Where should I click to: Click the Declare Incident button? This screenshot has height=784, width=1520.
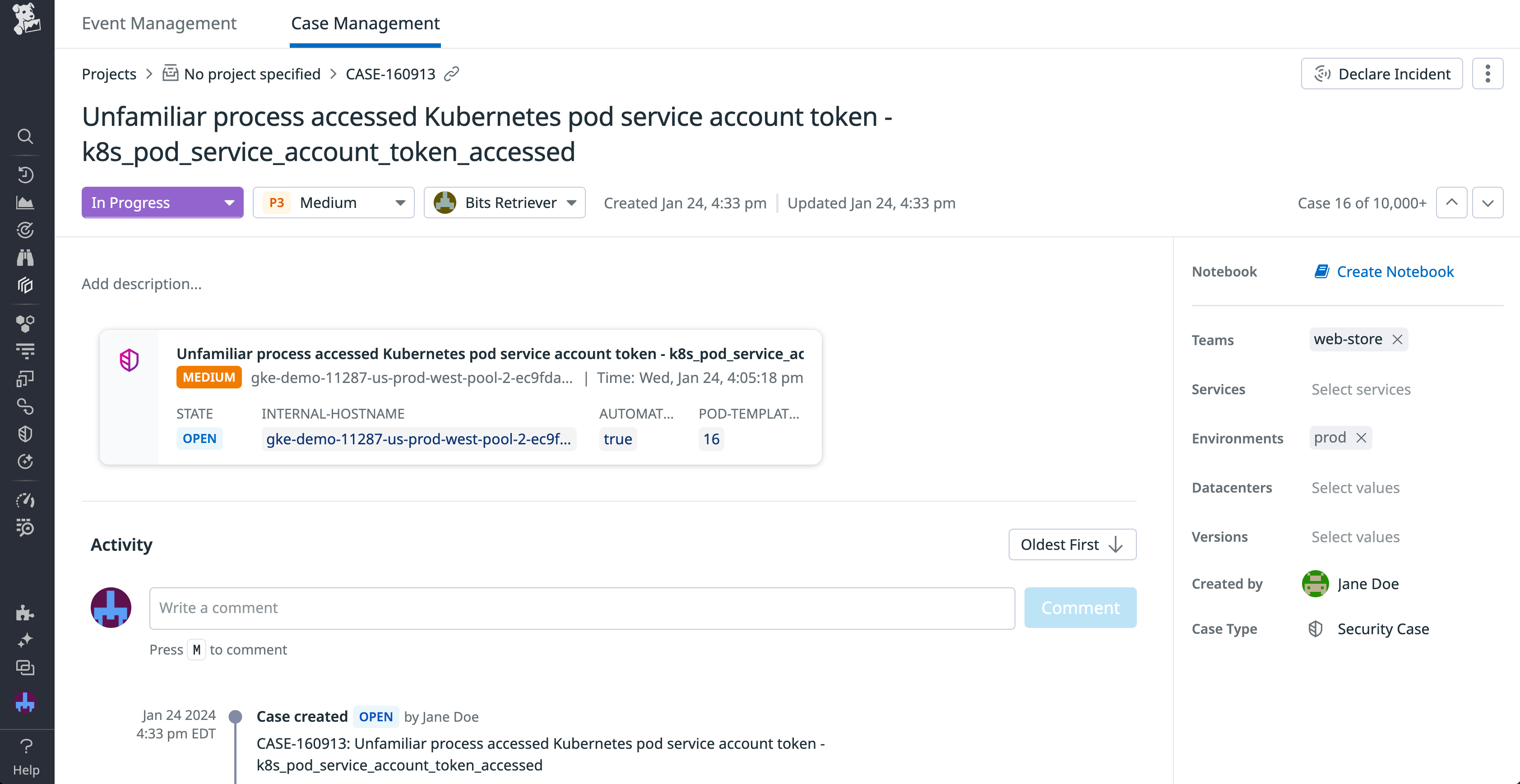[1381, 73]
